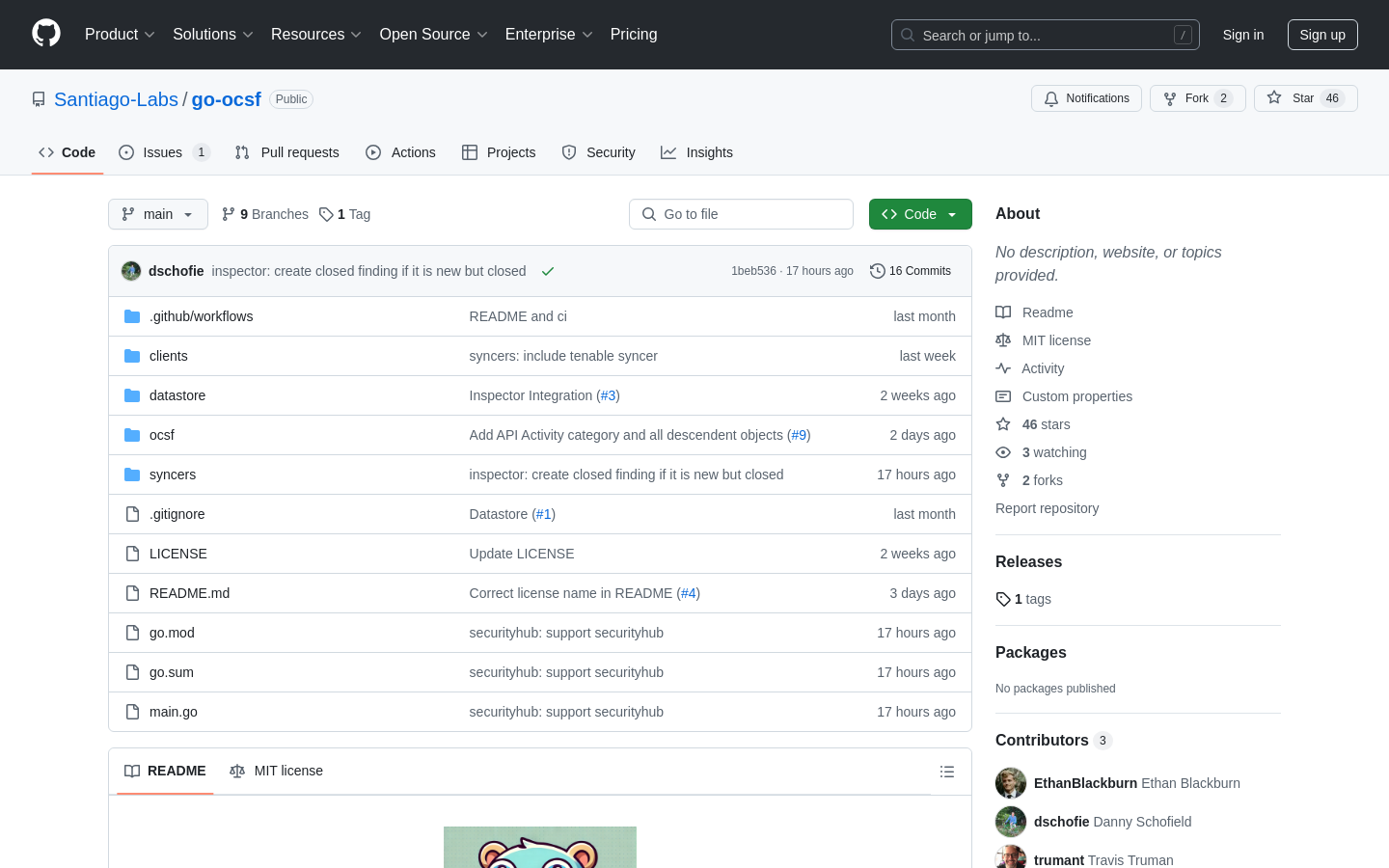Screen dimensions: 1389x868
Task: Open the Security tab
Action: pyautogui.click(x=598, y=152)
